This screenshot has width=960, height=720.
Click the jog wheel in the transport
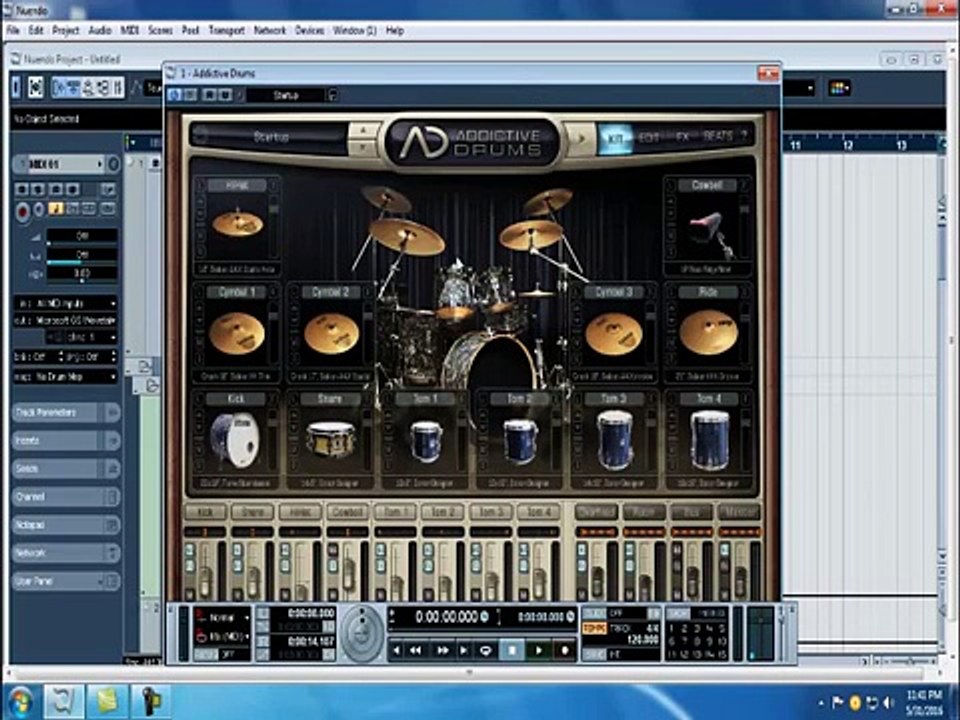pyautogui.click(x=362, y=633)
